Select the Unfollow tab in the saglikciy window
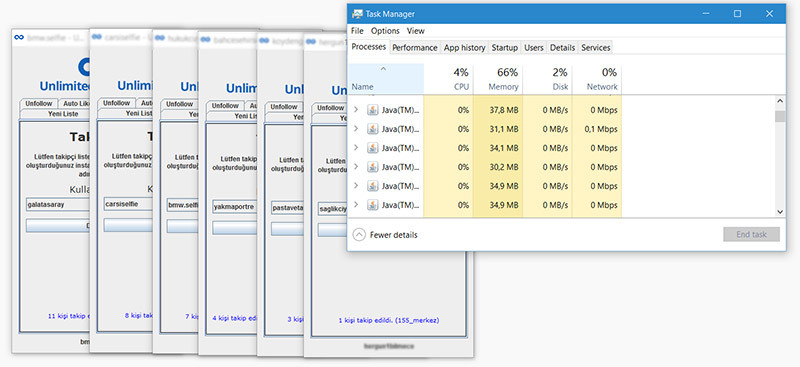 [331, 108]
